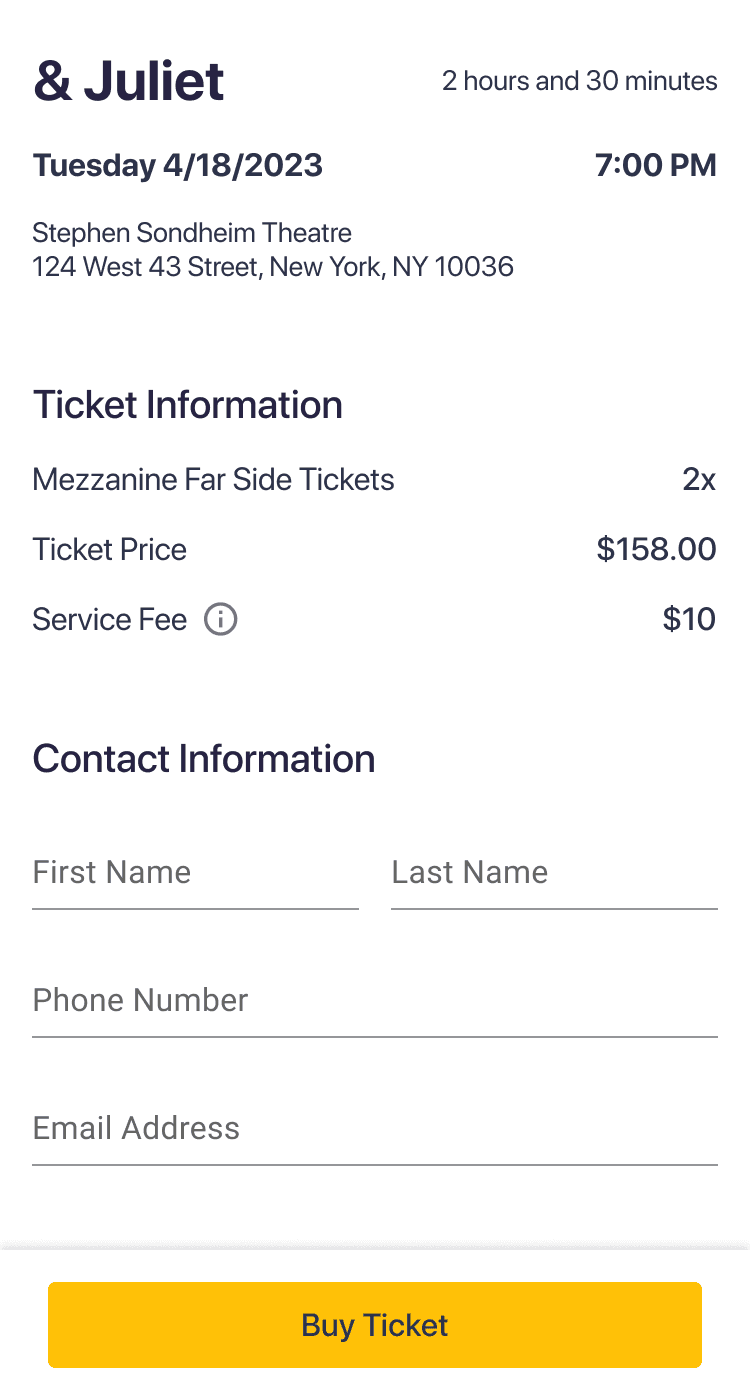The width and height of the screenshot is (750, 1400).
Task: Click the 7:00 PM showtime
Action: point(656,165)
